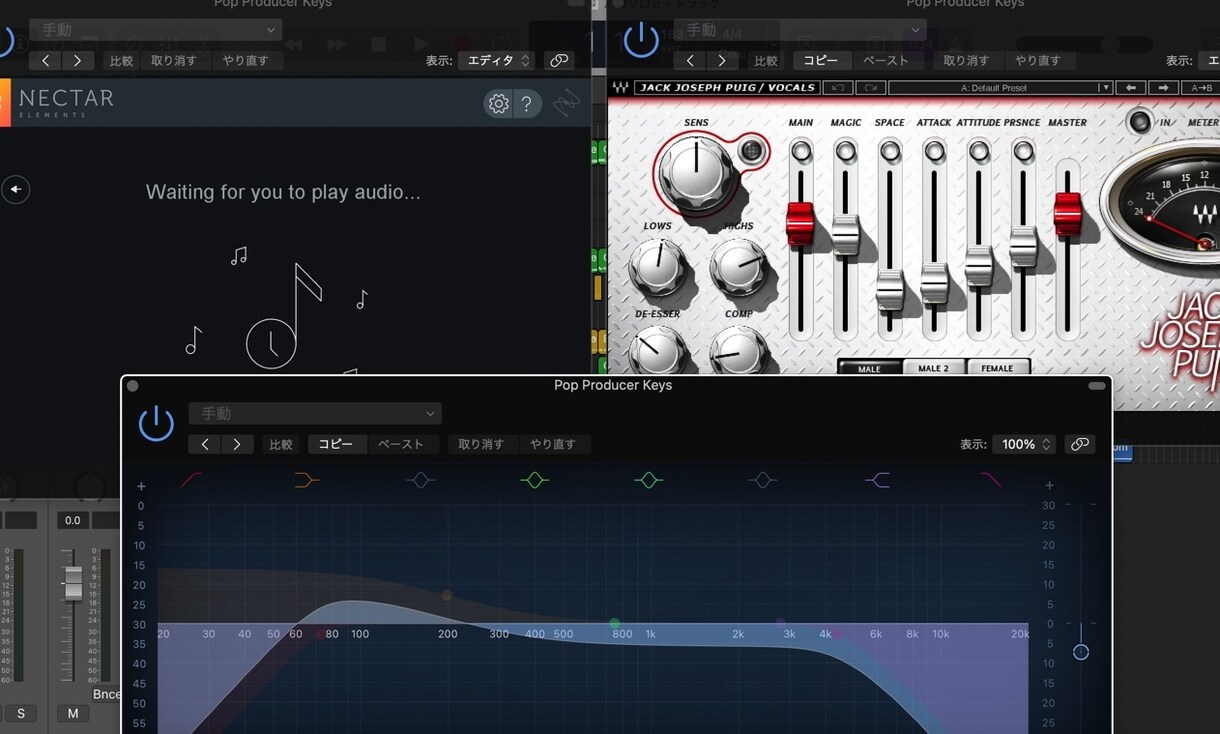Load next preset with JJP right arrow
Image resolution: width=1220 pixels, height=734 pixels.
pos(1163,88)
